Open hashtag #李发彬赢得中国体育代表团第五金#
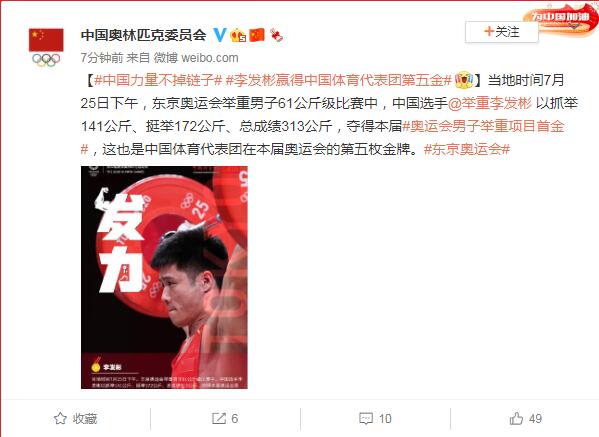The image size is (599, 437). 339,80
